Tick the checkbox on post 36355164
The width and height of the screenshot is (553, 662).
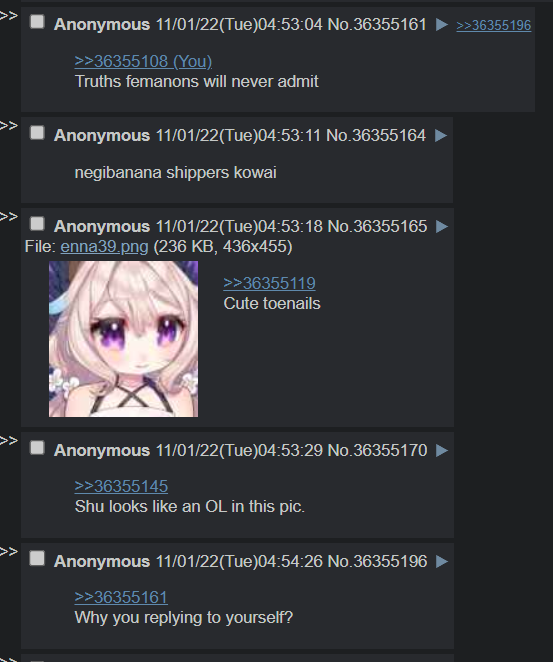[37, 133]
